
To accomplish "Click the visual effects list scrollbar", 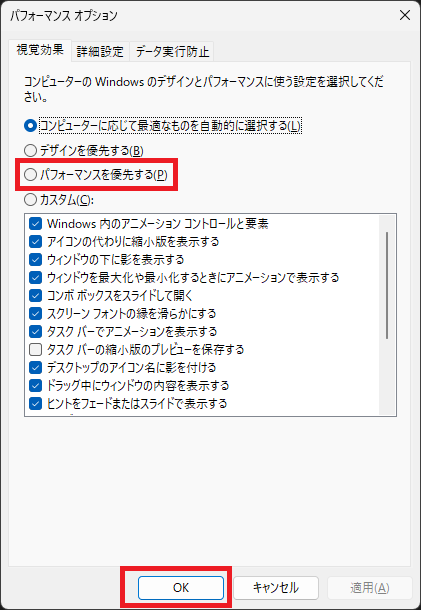I will (387, 285).
